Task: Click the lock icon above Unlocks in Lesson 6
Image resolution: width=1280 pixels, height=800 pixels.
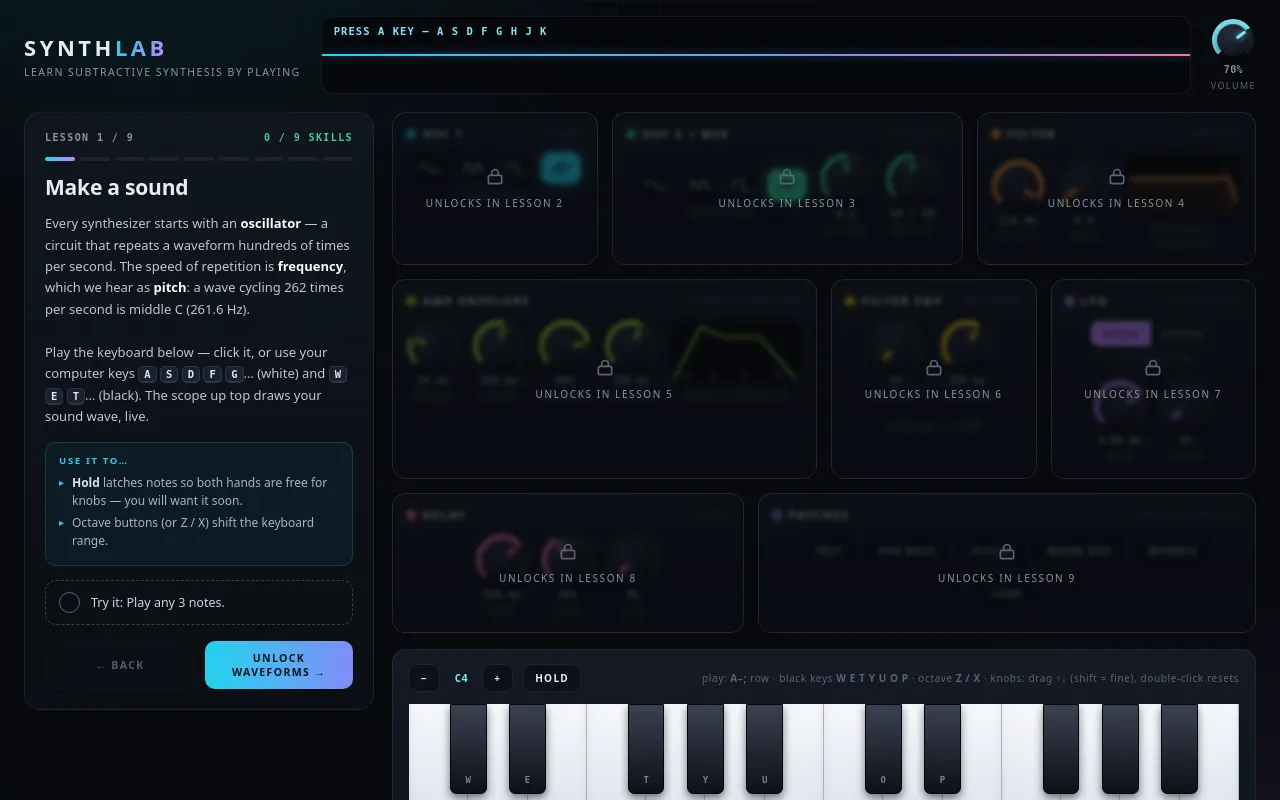Action: click(933, 368)
